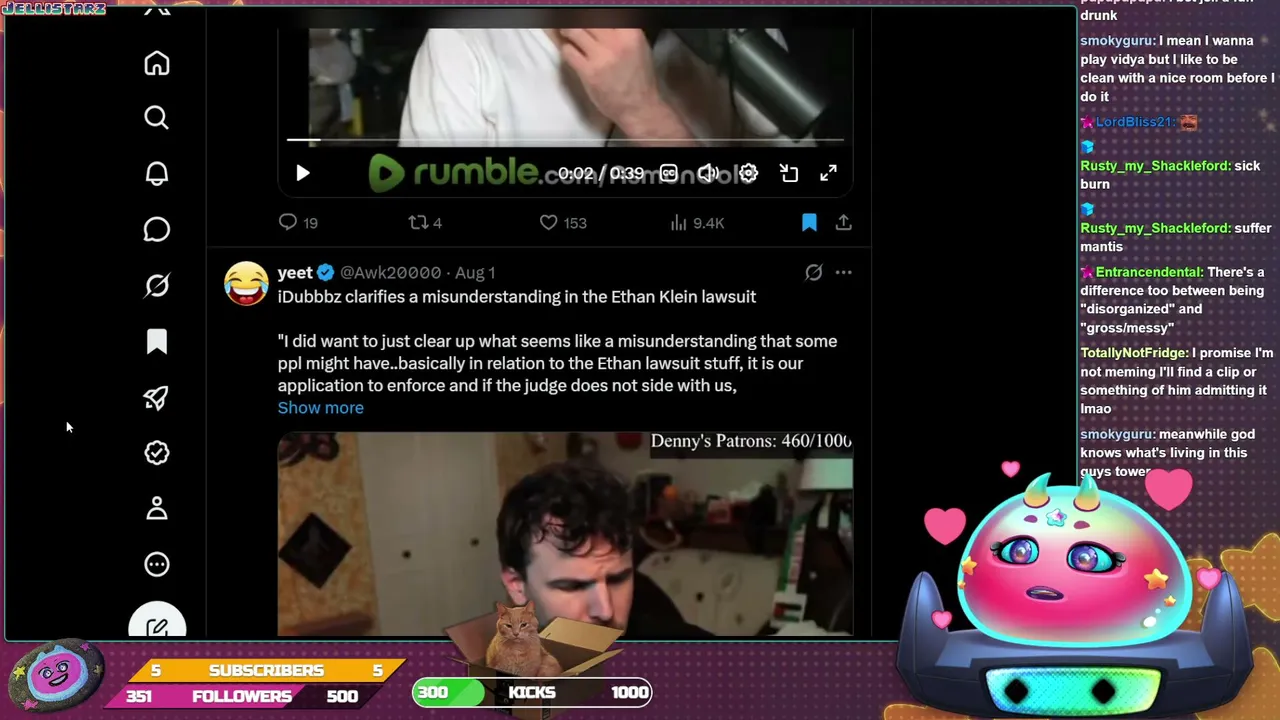
Task: Click the 0:02 / 0:39 video time
Action: (x=601, y=173)
